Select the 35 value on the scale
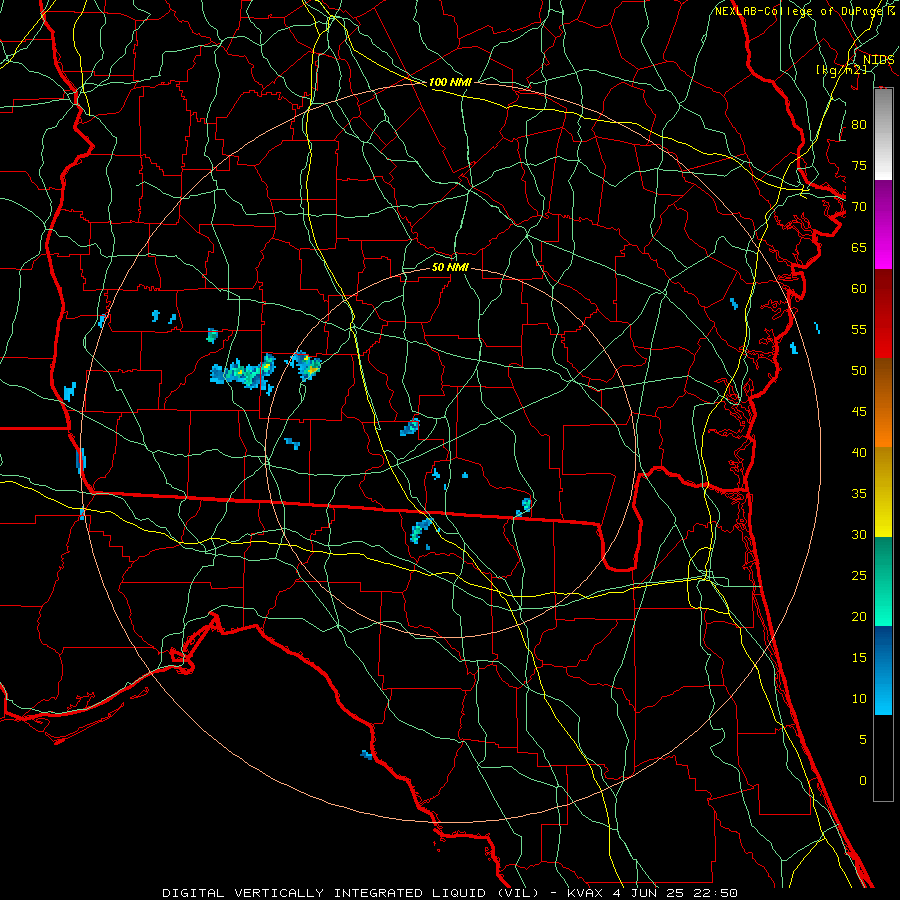The width and height of the screenshot is (900, 900). click(x=859, y=494)
